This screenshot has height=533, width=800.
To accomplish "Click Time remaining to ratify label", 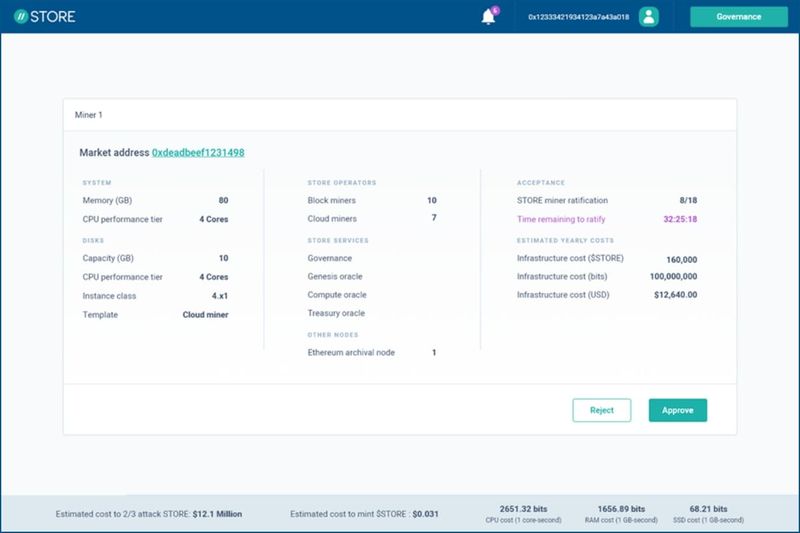I will coord(561,219).
